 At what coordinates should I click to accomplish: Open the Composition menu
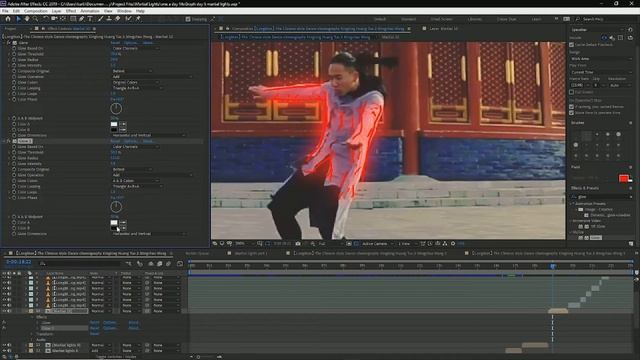pos(36,11)
